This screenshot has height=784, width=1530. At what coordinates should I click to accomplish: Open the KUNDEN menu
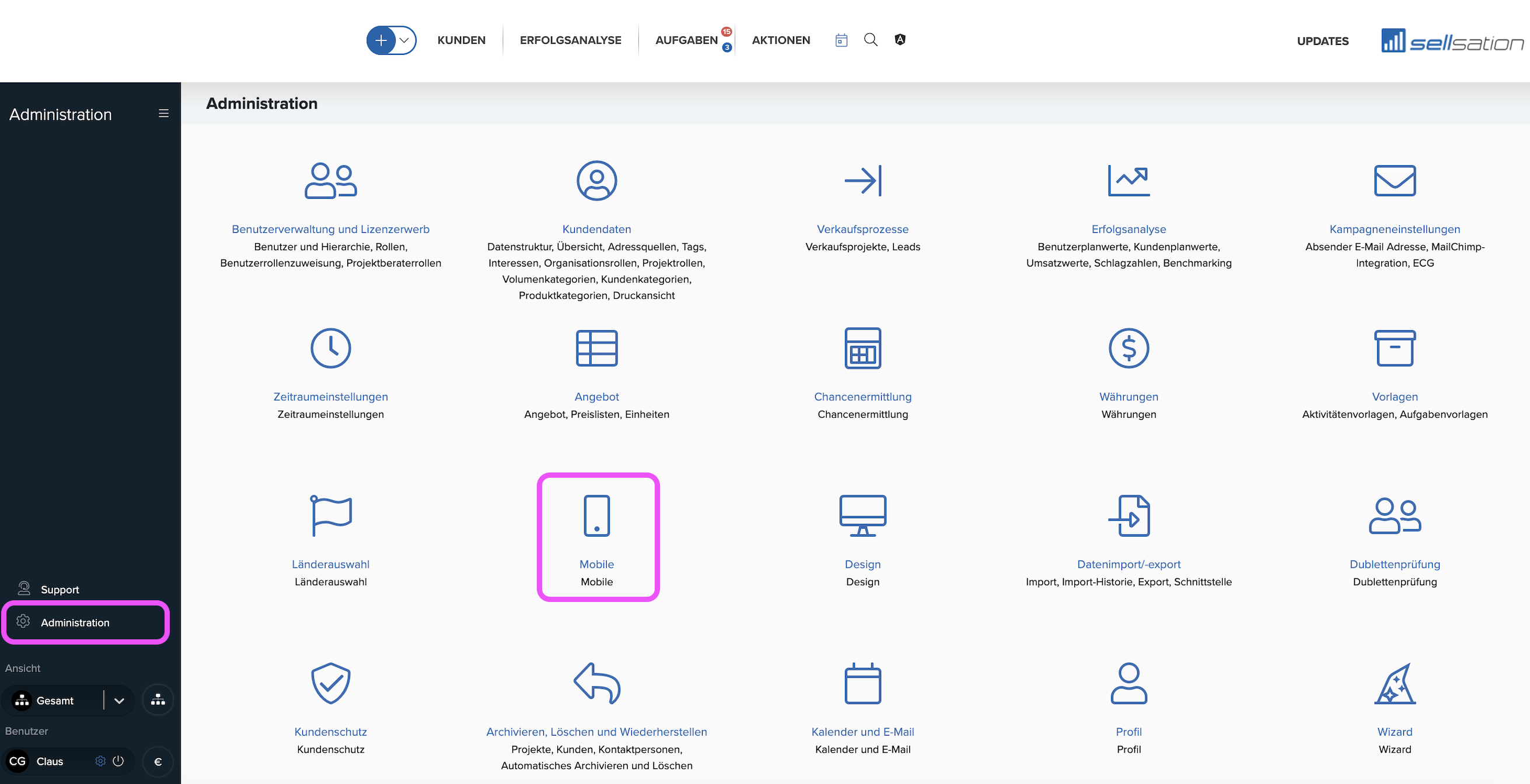462,40
